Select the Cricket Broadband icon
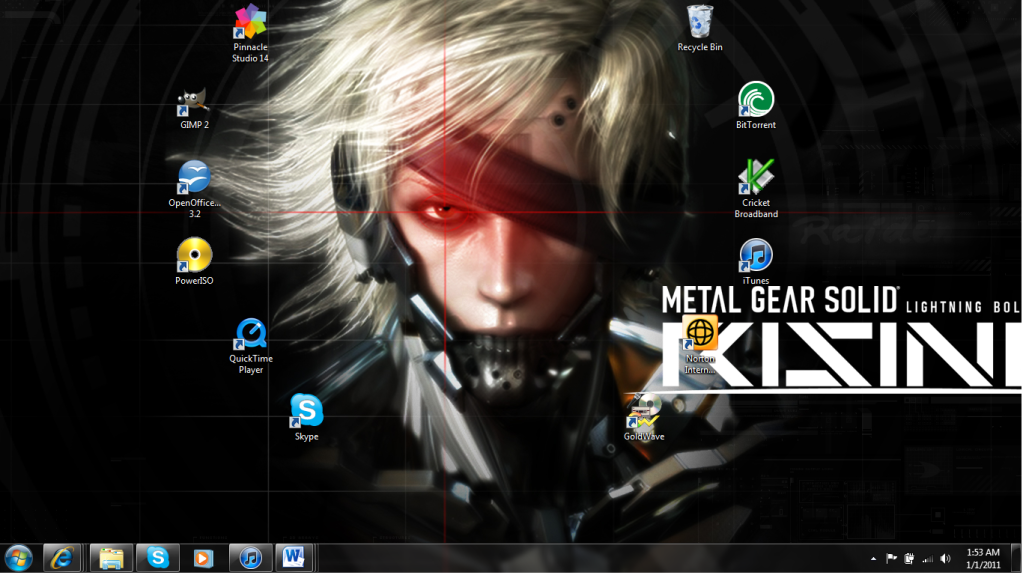1023x575 pixels. (x=756, y=189)
